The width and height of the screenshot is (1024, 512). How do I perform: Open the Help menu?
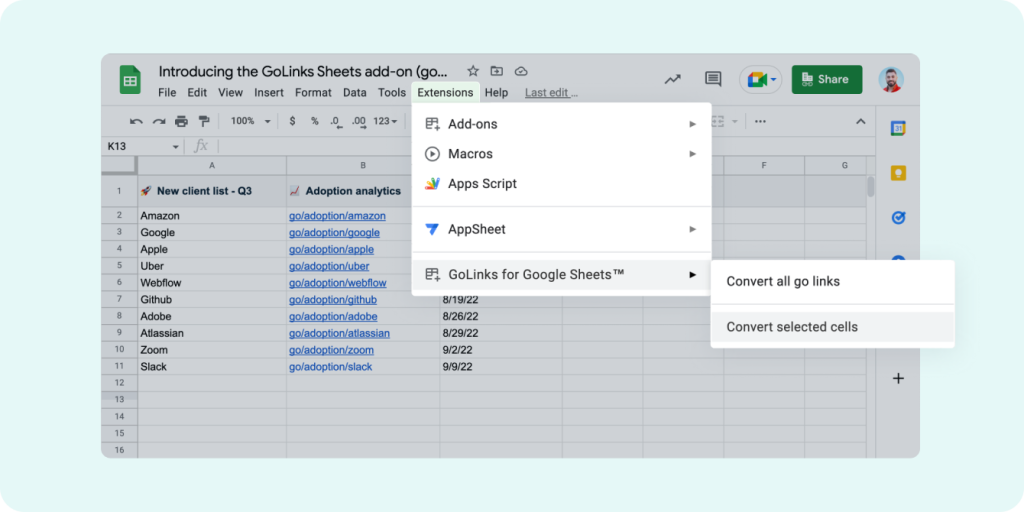pyautogui.click(x=496, y=93)
